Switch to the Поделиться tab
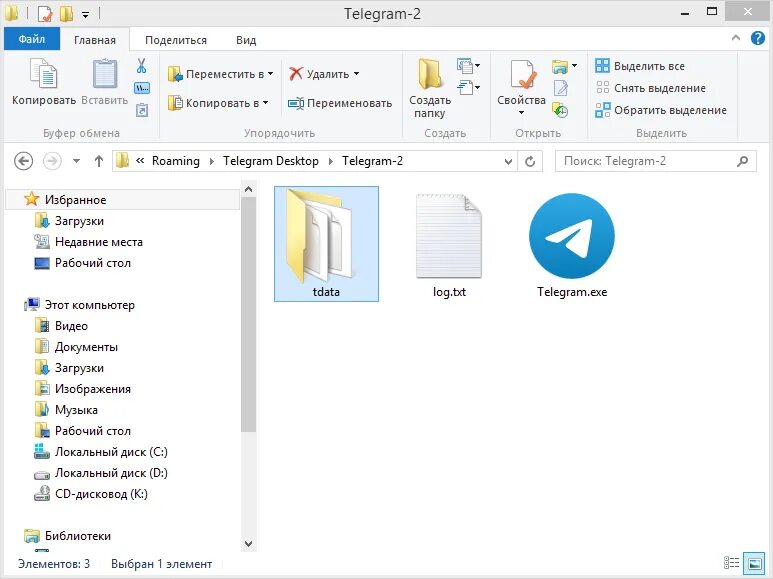 [176, 40]
